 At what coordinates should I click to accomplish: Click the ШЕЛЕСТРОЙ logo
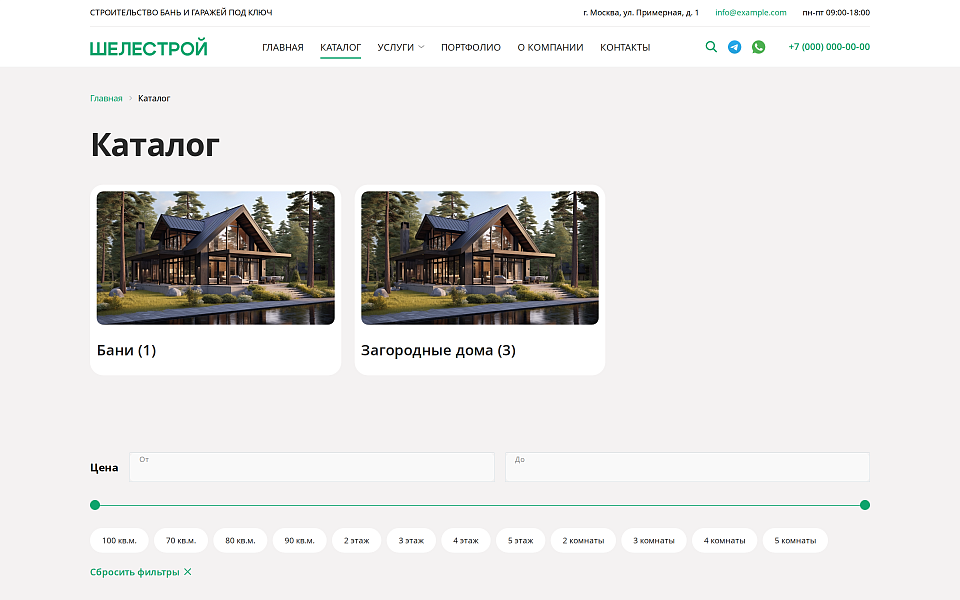(x=149, y=47)
